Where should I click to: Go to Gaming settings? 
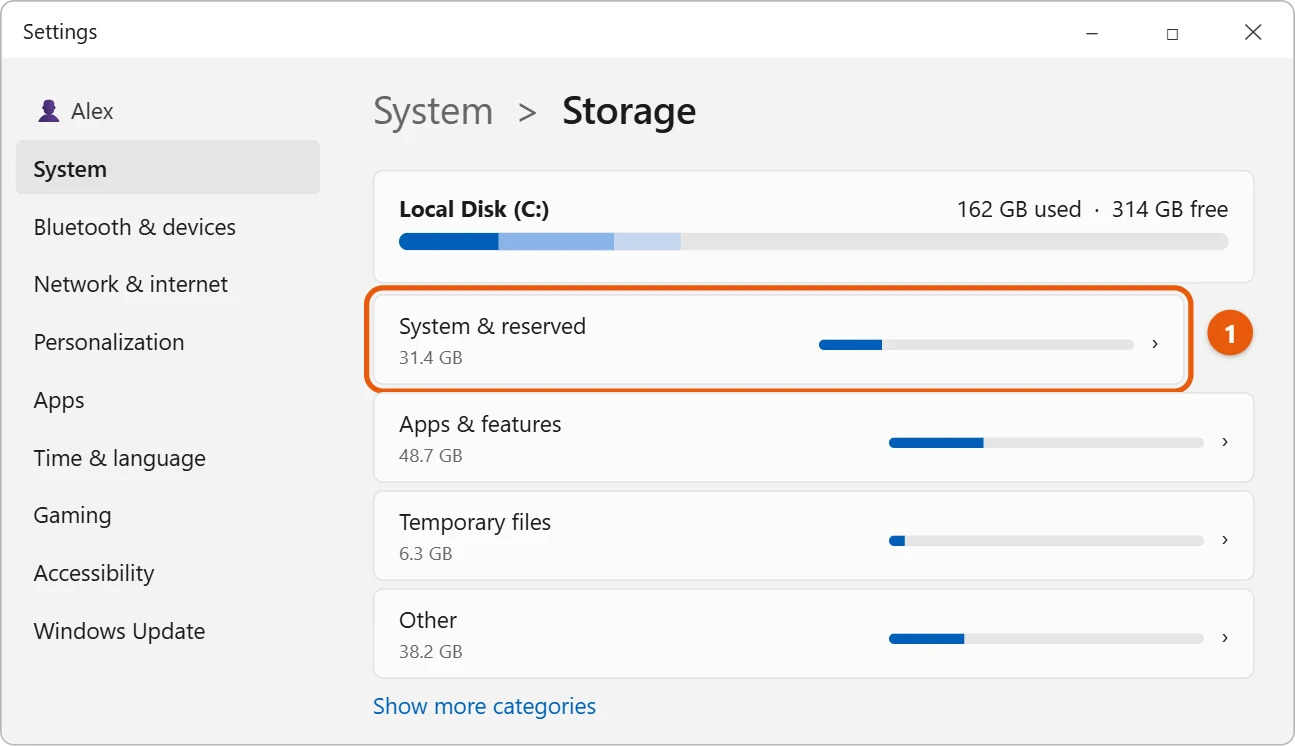click(x=72, y=515)
